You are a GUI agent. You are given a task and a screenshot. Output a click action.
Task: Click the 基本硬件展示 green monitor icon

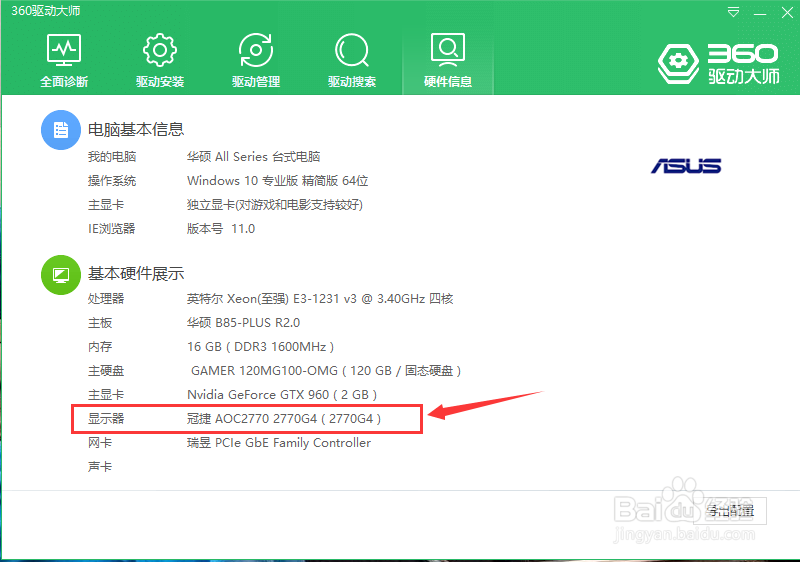[61, 274]
